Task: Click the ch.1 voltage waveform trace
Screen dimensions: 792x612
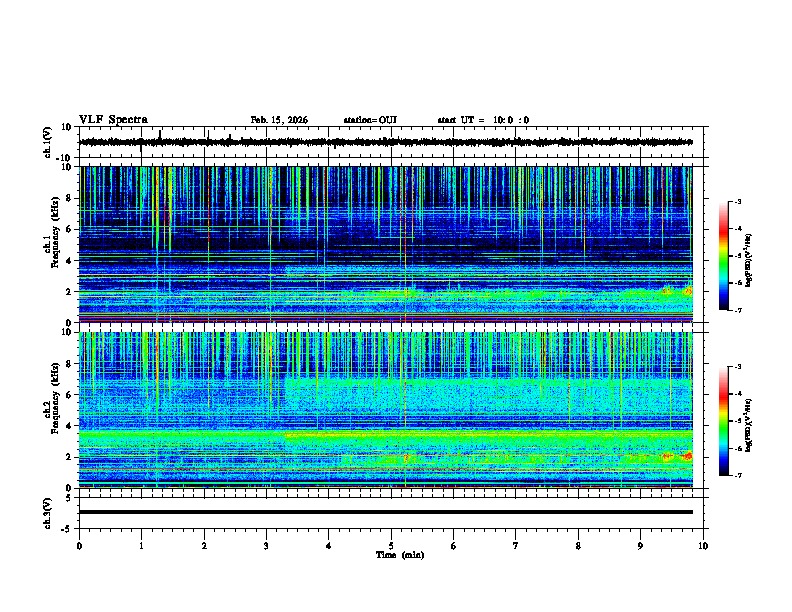Action: [386, 142]
